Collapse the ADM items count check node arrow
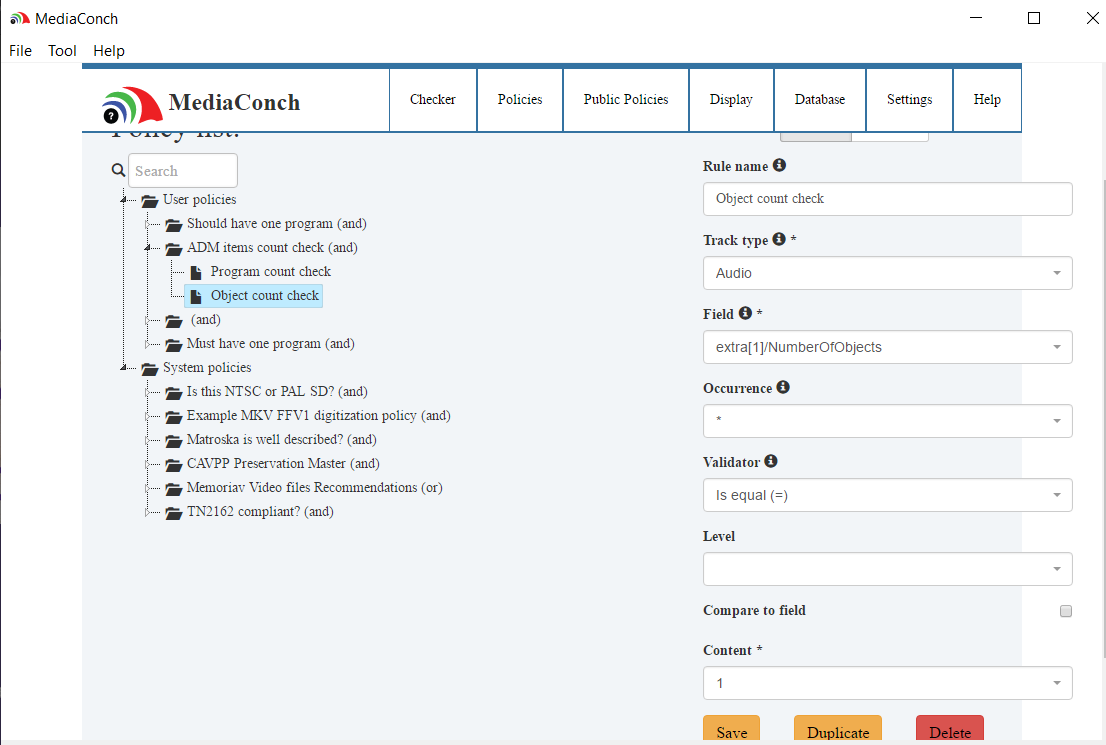Viewport: 1106px width, 745px height. [147, 248]
